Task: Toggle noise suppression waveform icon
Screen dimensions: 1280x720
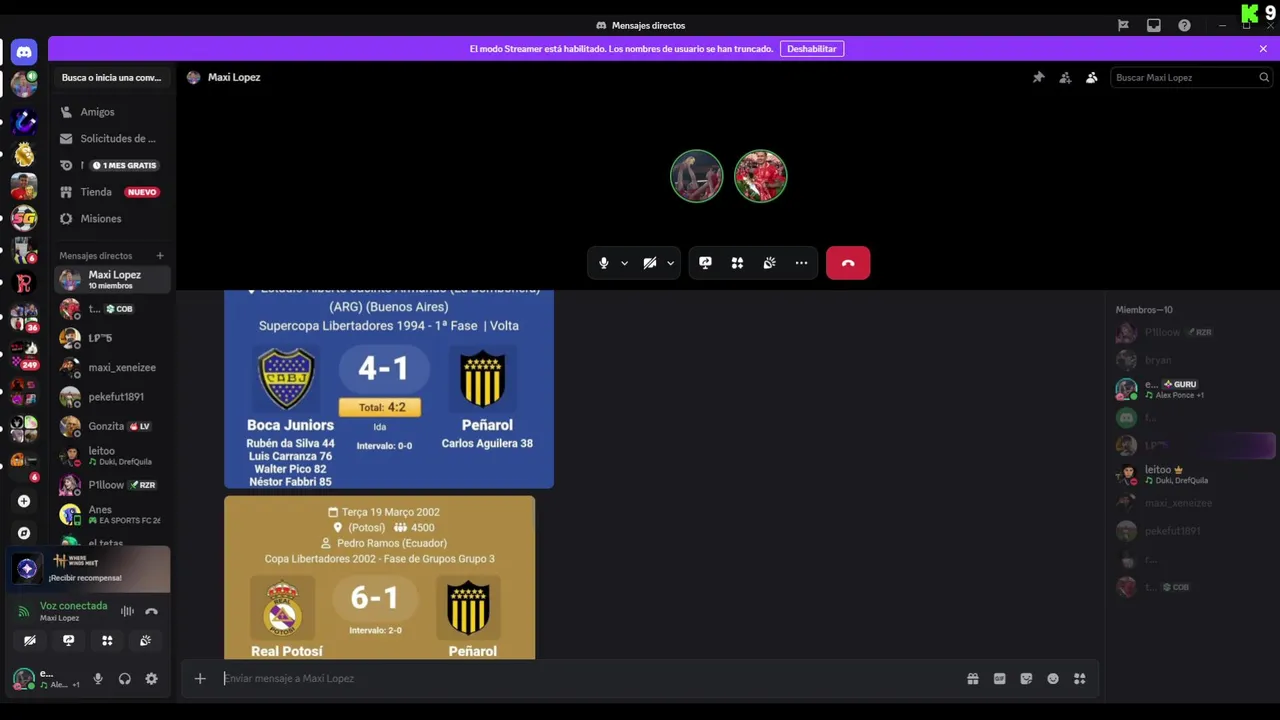Action: tap(127, 611)
